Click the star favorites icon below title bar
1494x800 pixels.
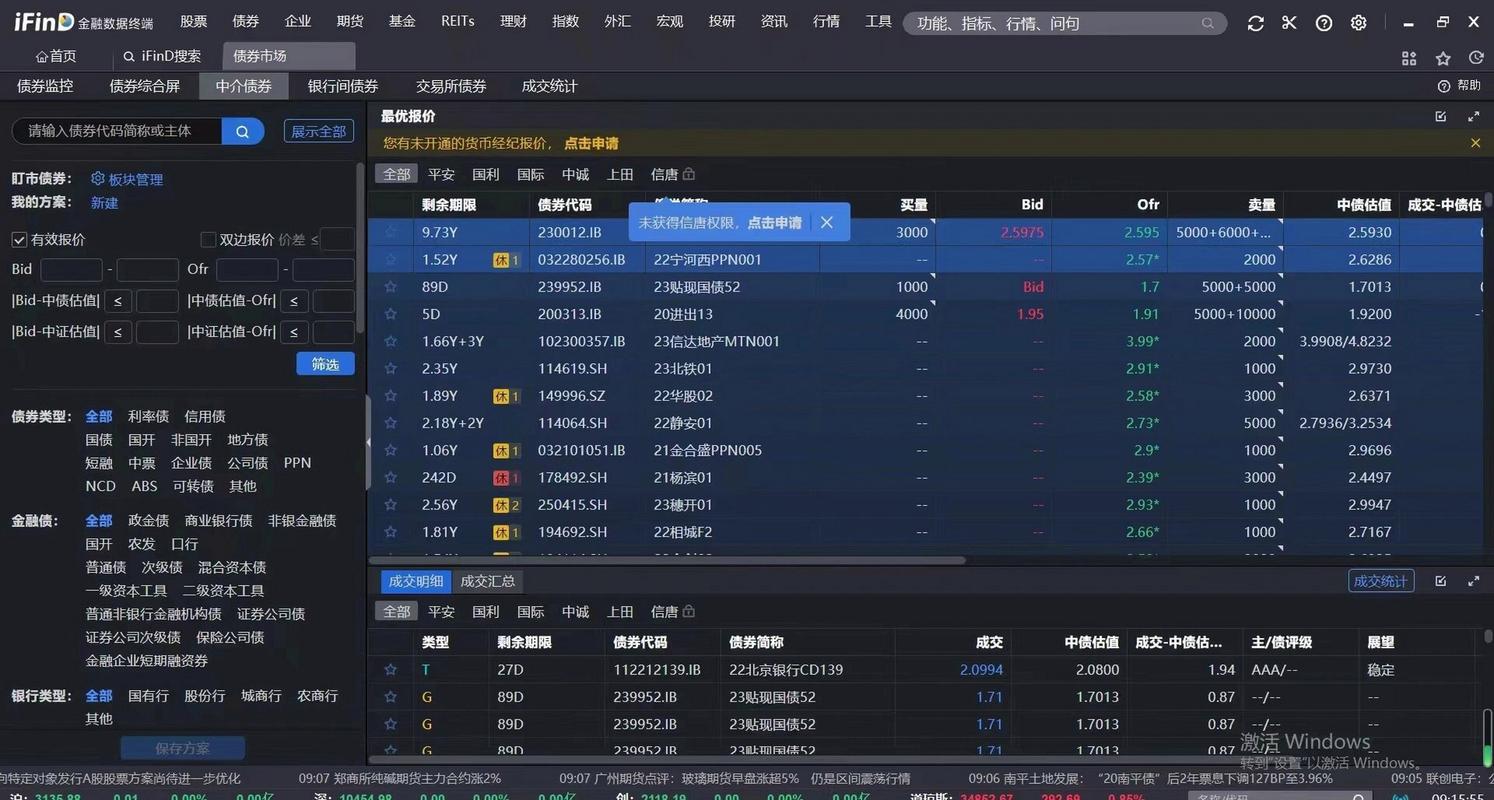coord(1443,58)
